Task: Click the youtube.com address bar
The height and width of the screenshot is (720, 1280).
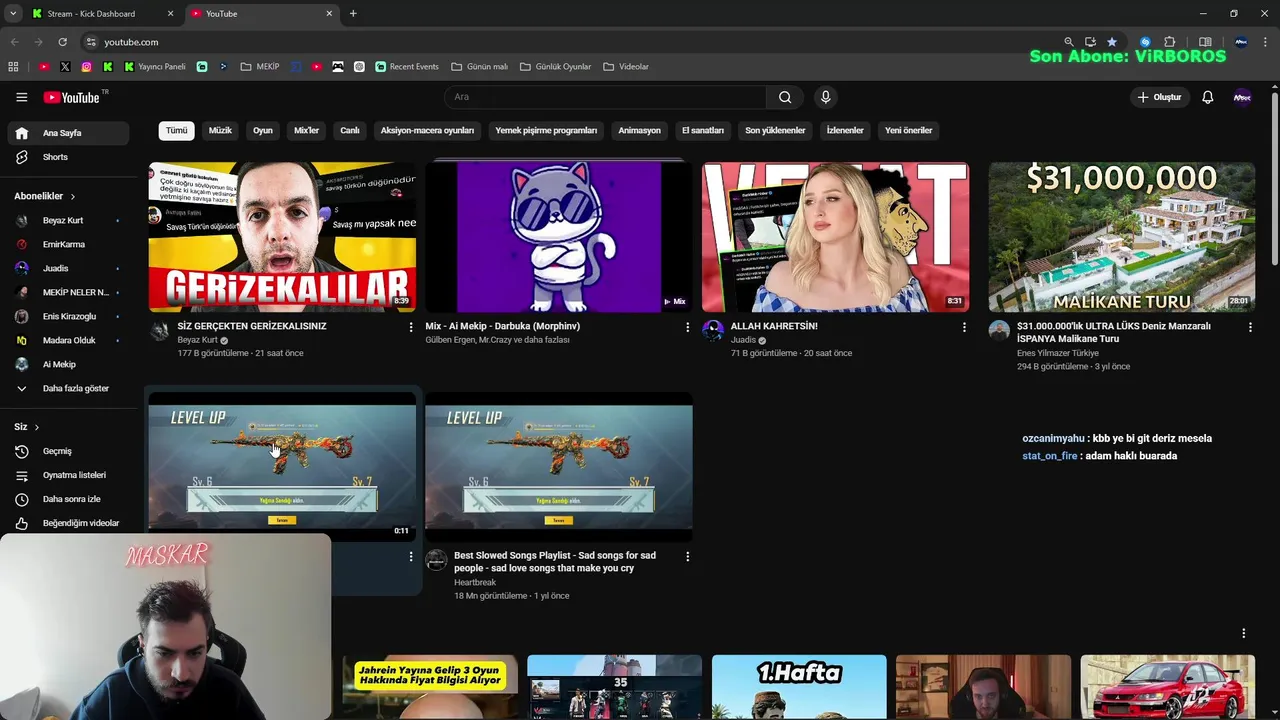Action: [x=570, y=42]
